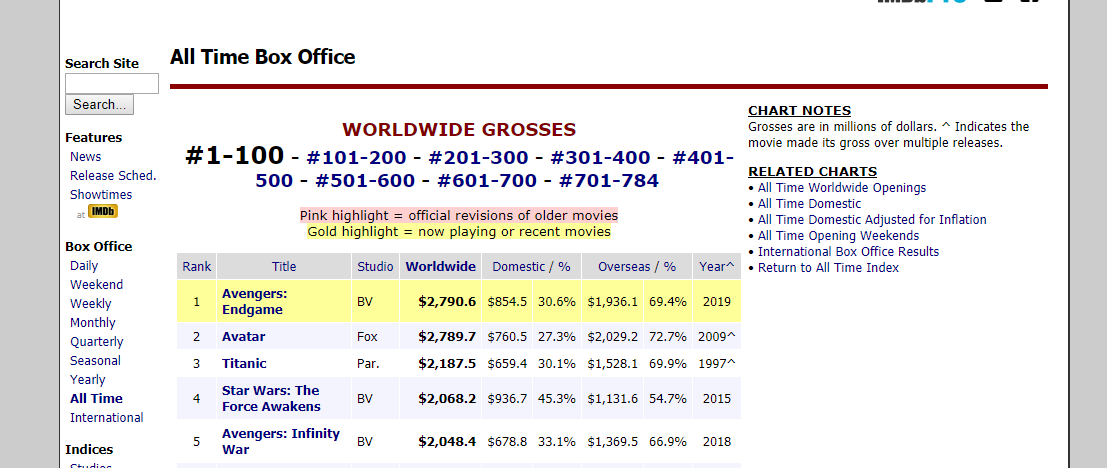
Task: Open All Time Worldwide Openings chart
Action: [x=842, y=188]
